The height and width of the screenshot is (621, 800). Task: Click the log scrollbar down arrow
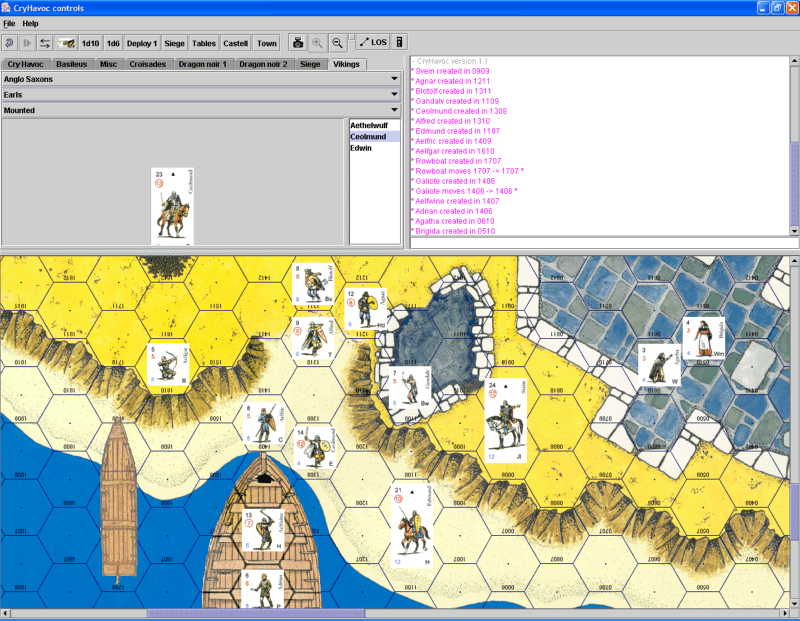pyautogui.click(x=794, y=231)
